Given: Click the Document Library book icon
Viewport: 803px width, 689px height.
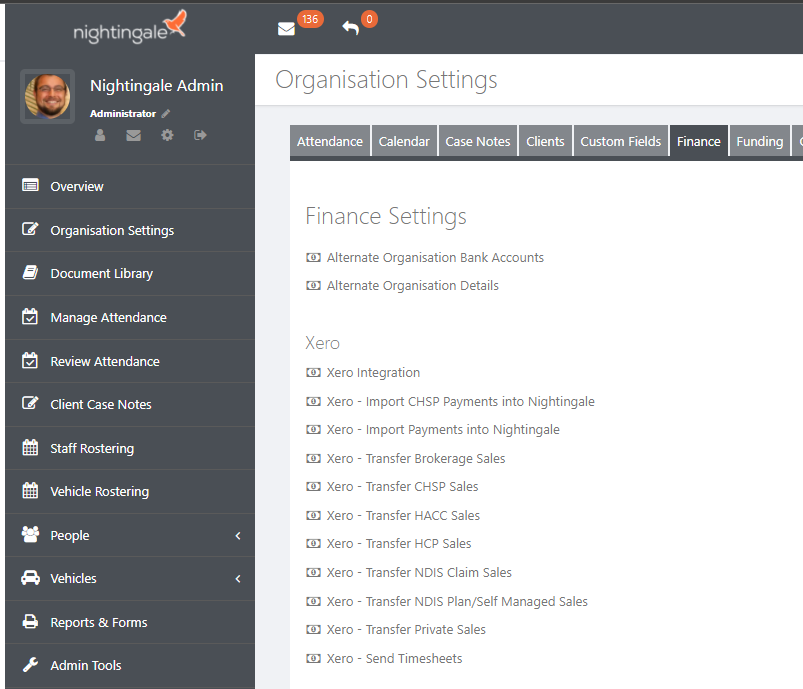Looking at the screenshot, I should (x=30, y=273).
